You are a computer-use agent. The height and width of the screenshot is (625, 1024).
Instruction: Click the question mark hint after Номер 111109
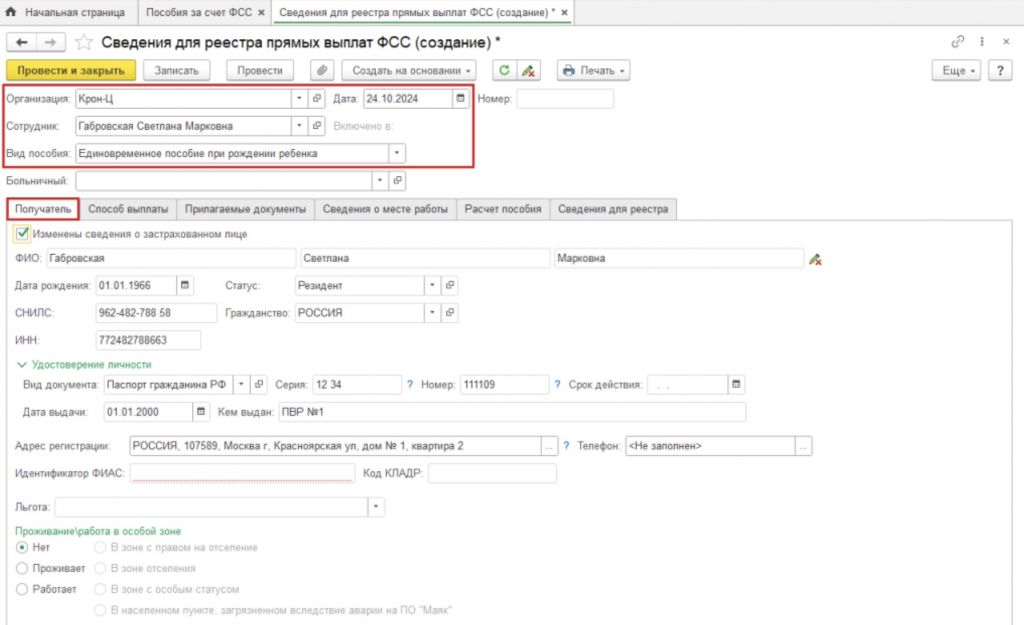[557, 385]
